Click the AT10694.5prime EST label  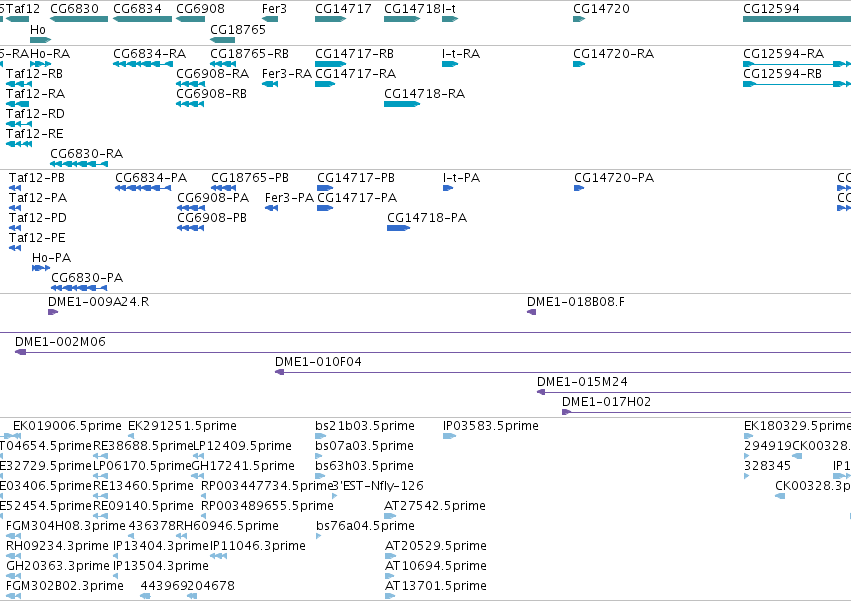436,566
